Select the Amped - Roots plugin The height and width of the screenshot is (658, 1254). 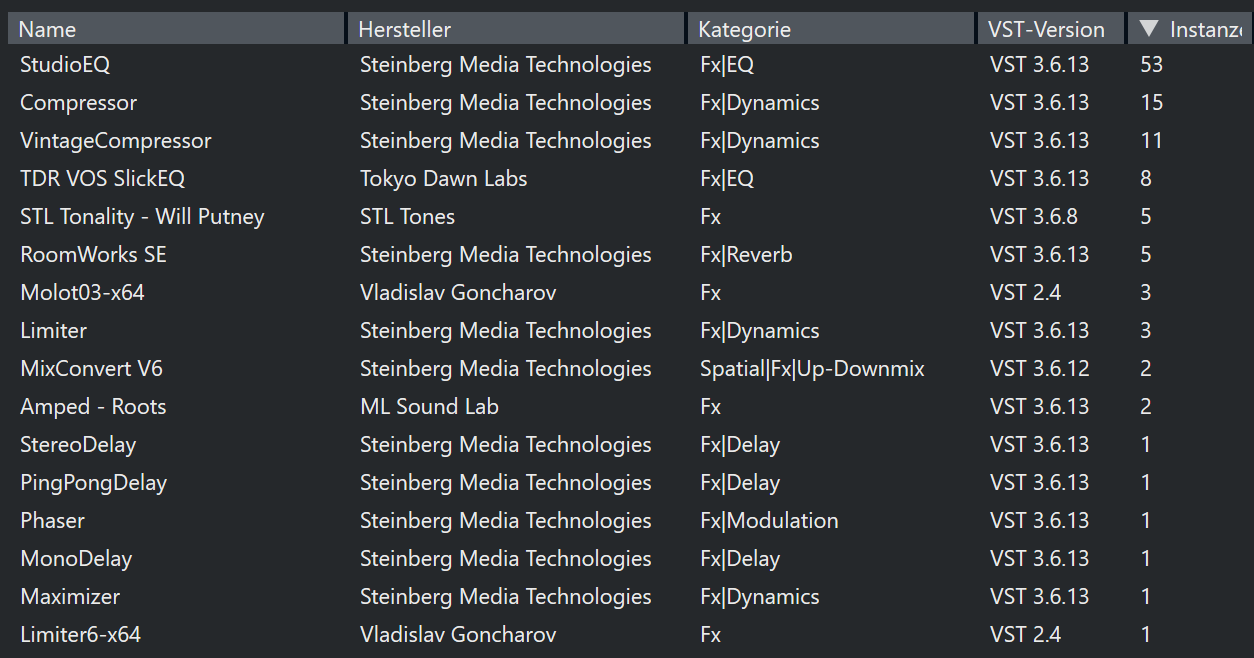coord(93,407)
